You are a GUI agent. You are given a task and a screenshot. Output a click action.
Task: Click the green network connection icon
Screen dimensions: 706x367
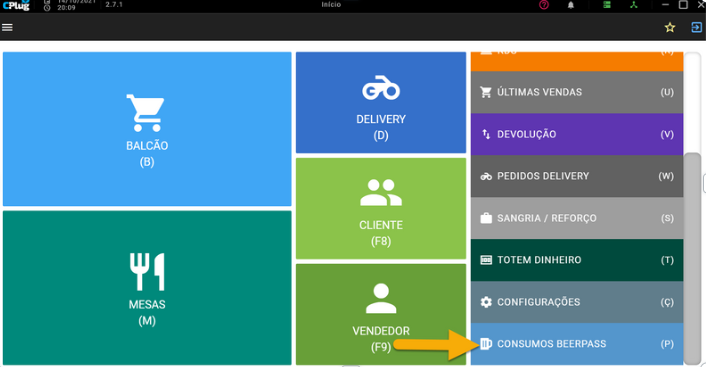(634, 5)
